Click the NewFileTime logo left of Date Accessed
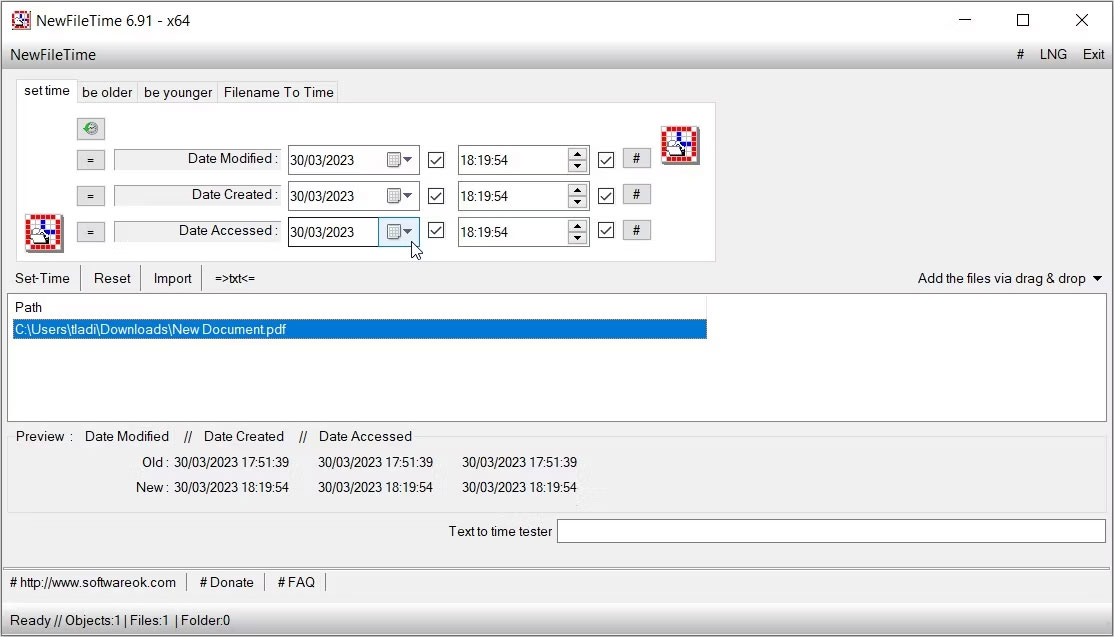 click(x=44, y=233)
